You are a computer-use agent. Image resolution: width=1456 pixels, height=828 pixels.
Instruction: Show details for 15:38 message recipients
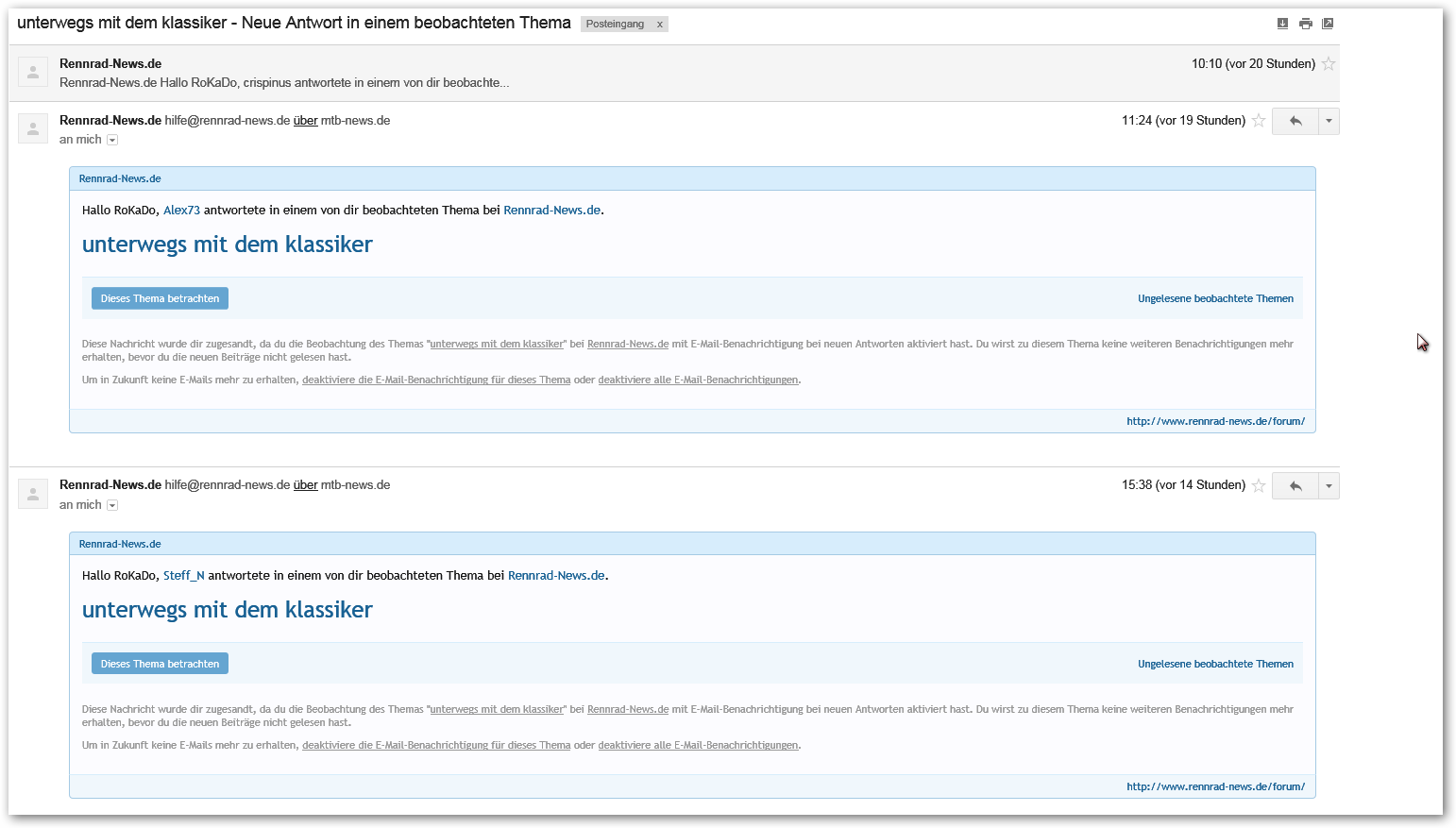(x=112, y=505)
